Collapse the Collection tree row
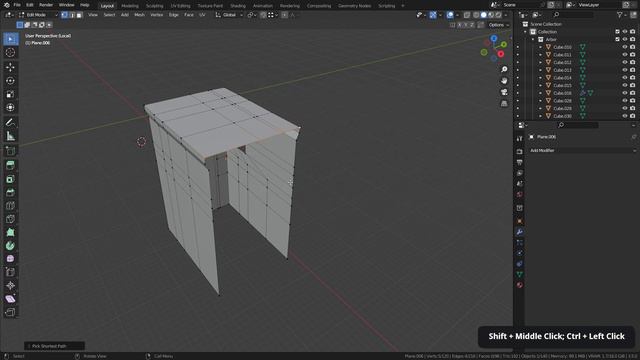 (525, 31)
